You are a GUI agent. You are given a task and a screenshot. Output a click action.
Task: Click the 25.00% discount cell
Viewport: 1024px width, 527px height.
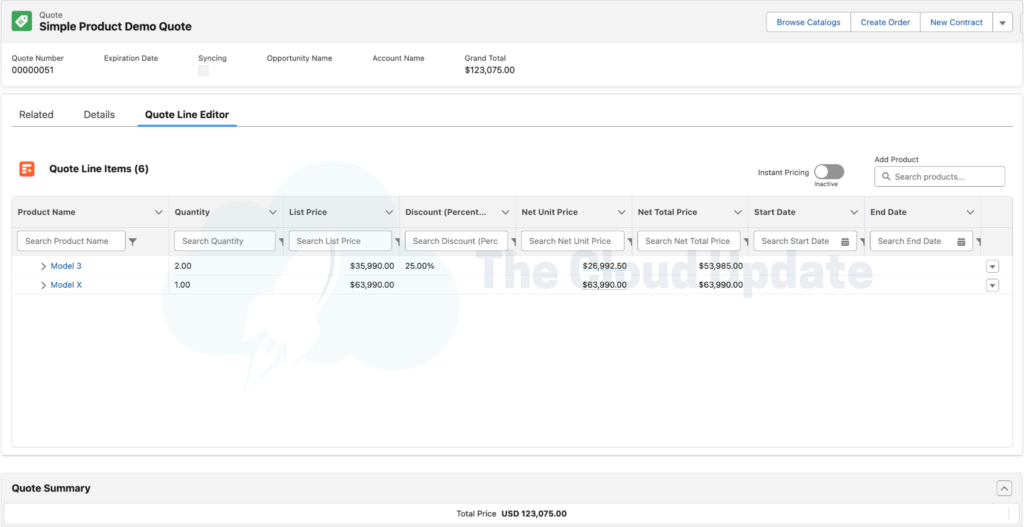pyautogui.click(x=419, y=266)
